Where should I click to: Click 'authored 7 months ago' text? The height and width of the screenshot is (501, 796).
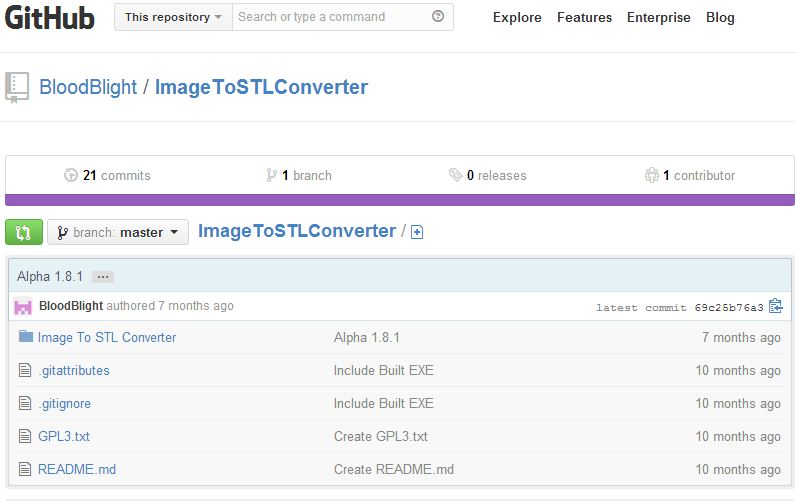click(170, 306)
